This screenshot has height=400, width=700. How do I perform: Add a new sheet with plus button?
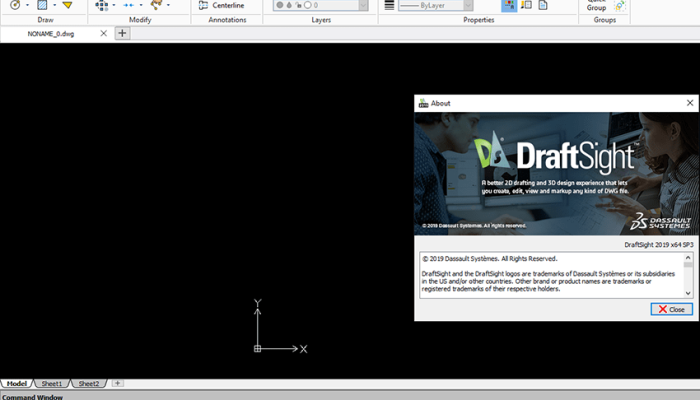[117, 383]
